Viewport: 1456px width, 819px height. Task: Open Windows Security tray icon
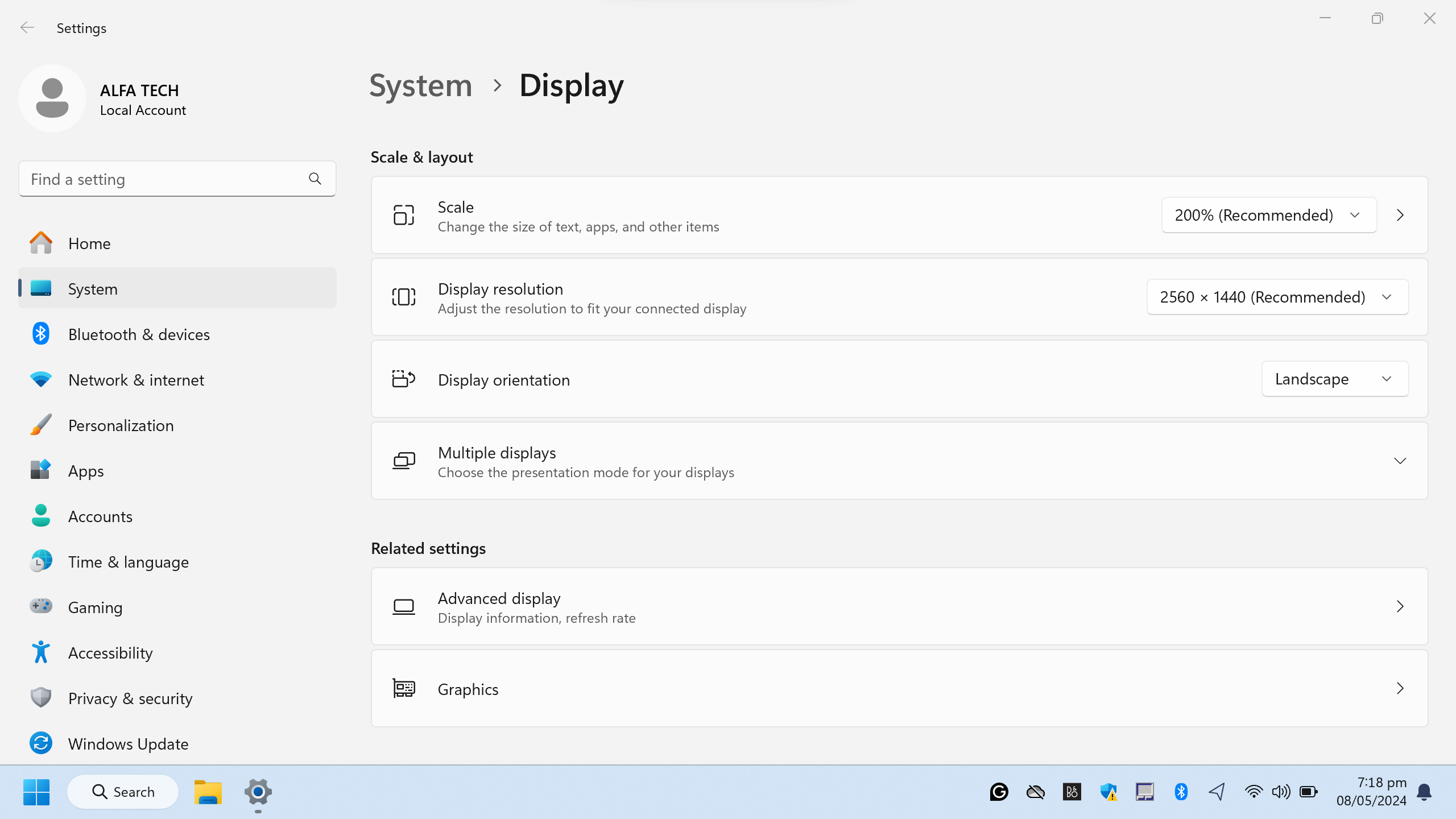(1108, 792)
